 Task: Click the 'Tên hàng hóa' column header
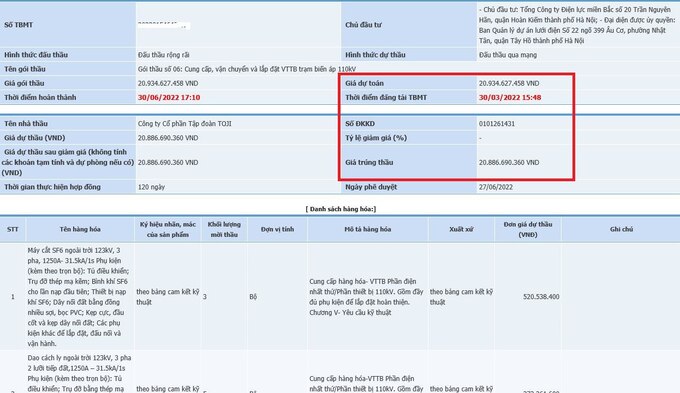coord(80,229)
